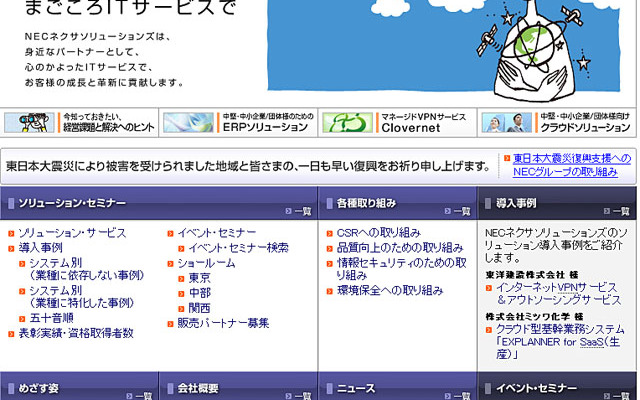This screenshot has height=400, width=640.
Task: Click the 株式会社ミツワ化学 様 text
Action: coord(534,316)
